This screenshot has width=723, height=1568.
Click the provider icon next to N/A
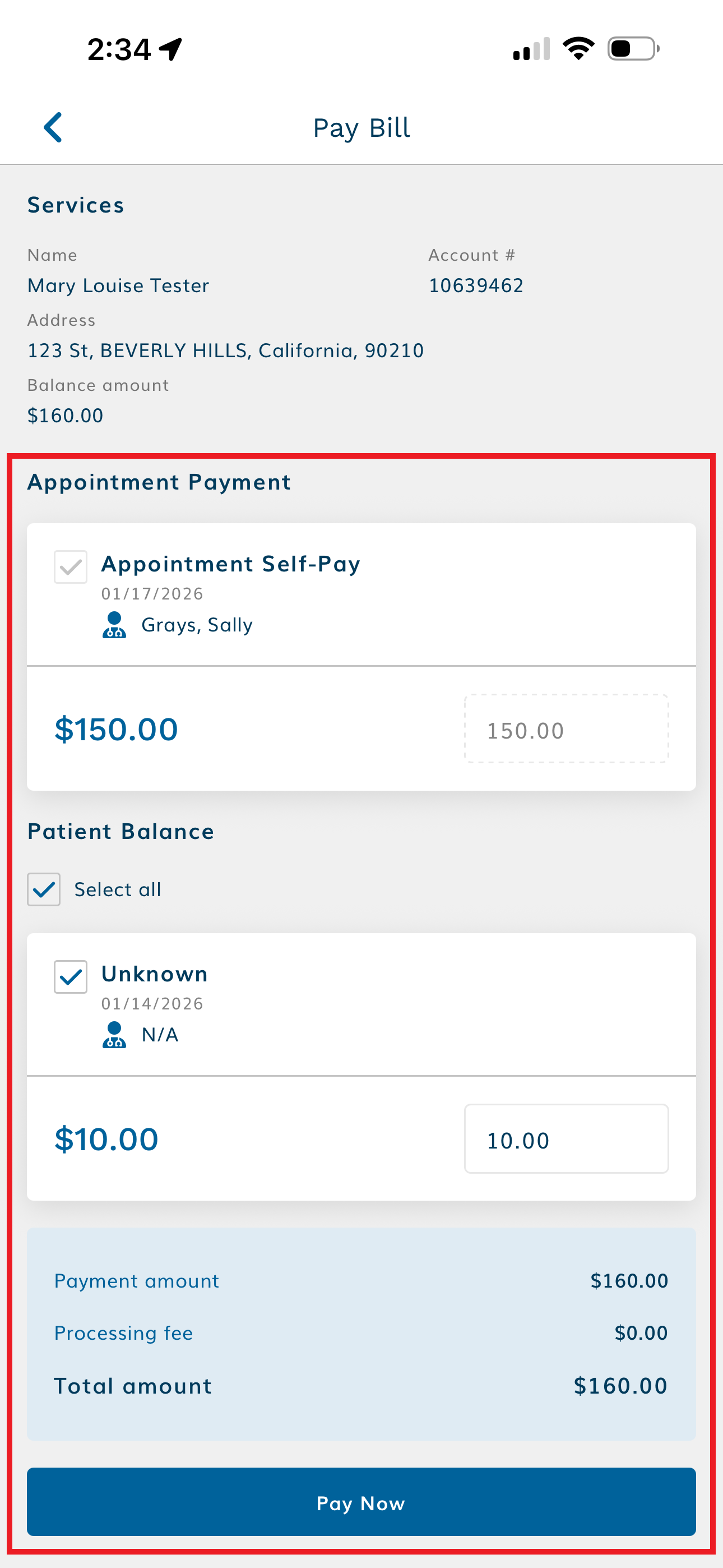(x=114, y=1034)
